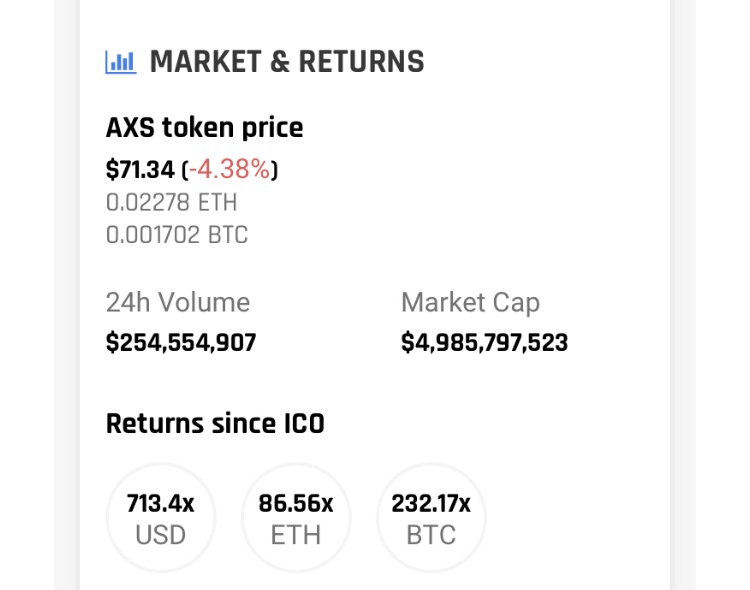Select the 0.02278 ETH price

click(x=171, y=202)
